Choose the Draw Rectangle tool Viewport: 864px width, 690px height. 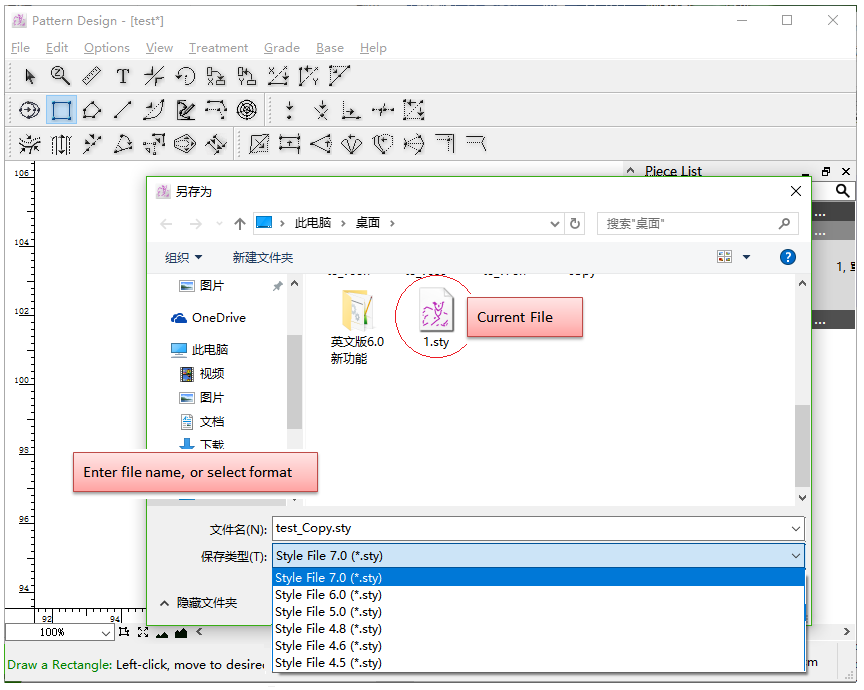62,110
